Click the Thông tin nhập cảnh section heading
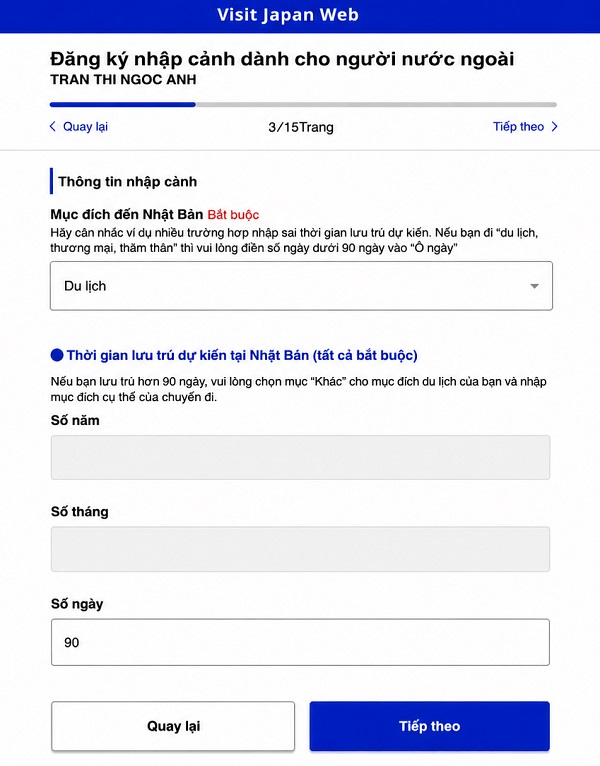 click(128, 182)
